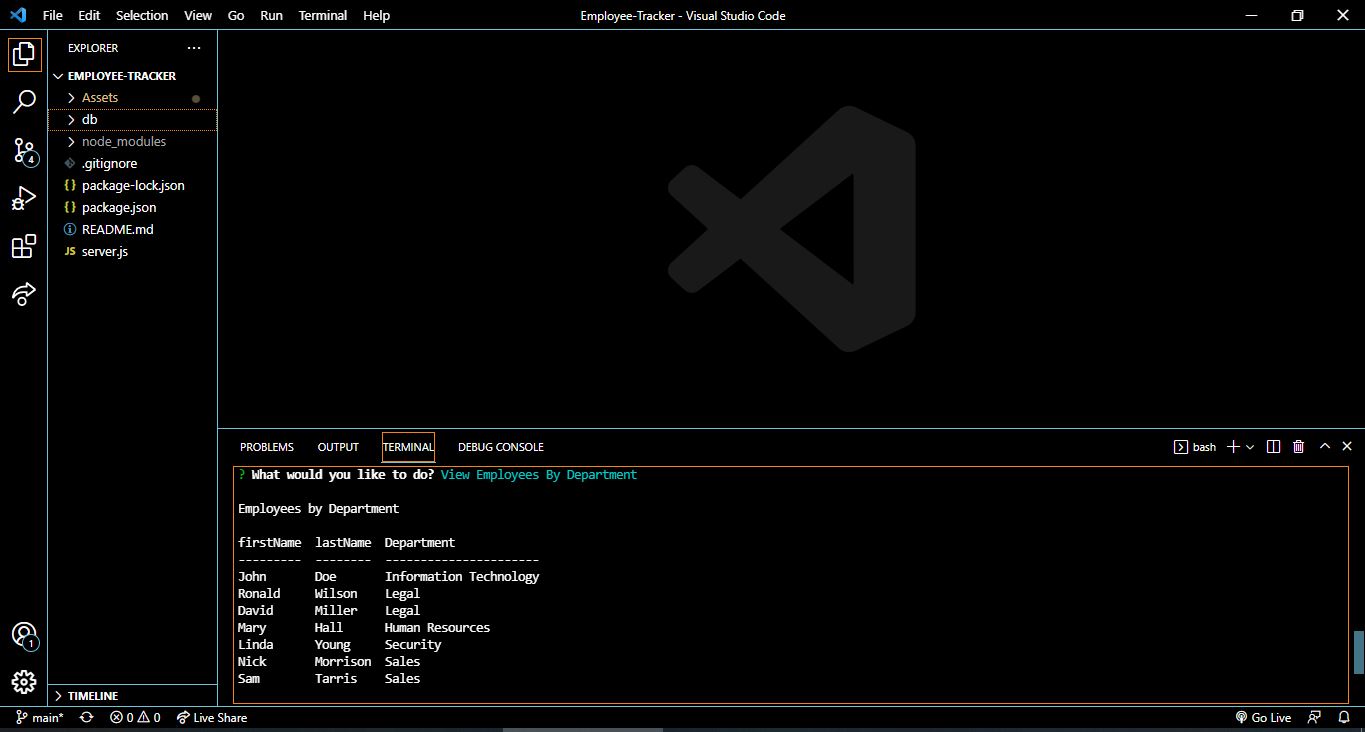Image resolution: width=1365 pixels, height=732 pixels.
Task: Open the Edit menu
Action: [x=89, y=15]
